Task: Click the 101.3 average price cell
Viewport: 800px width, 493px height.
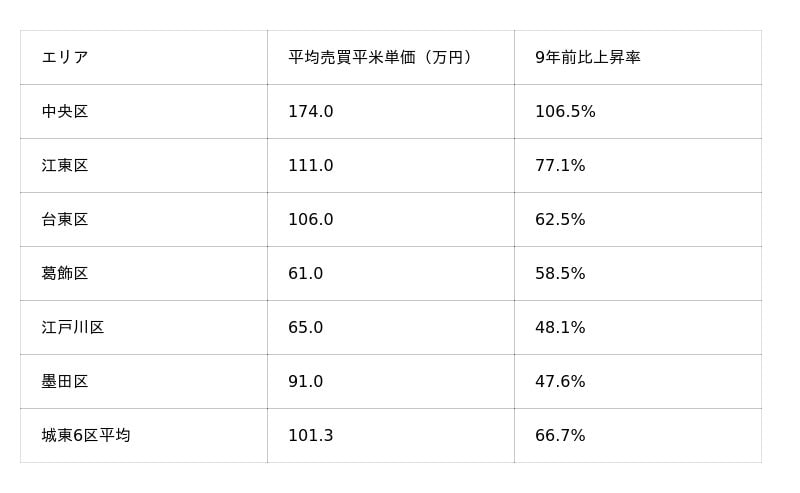Action: click(x=311, y=436)
